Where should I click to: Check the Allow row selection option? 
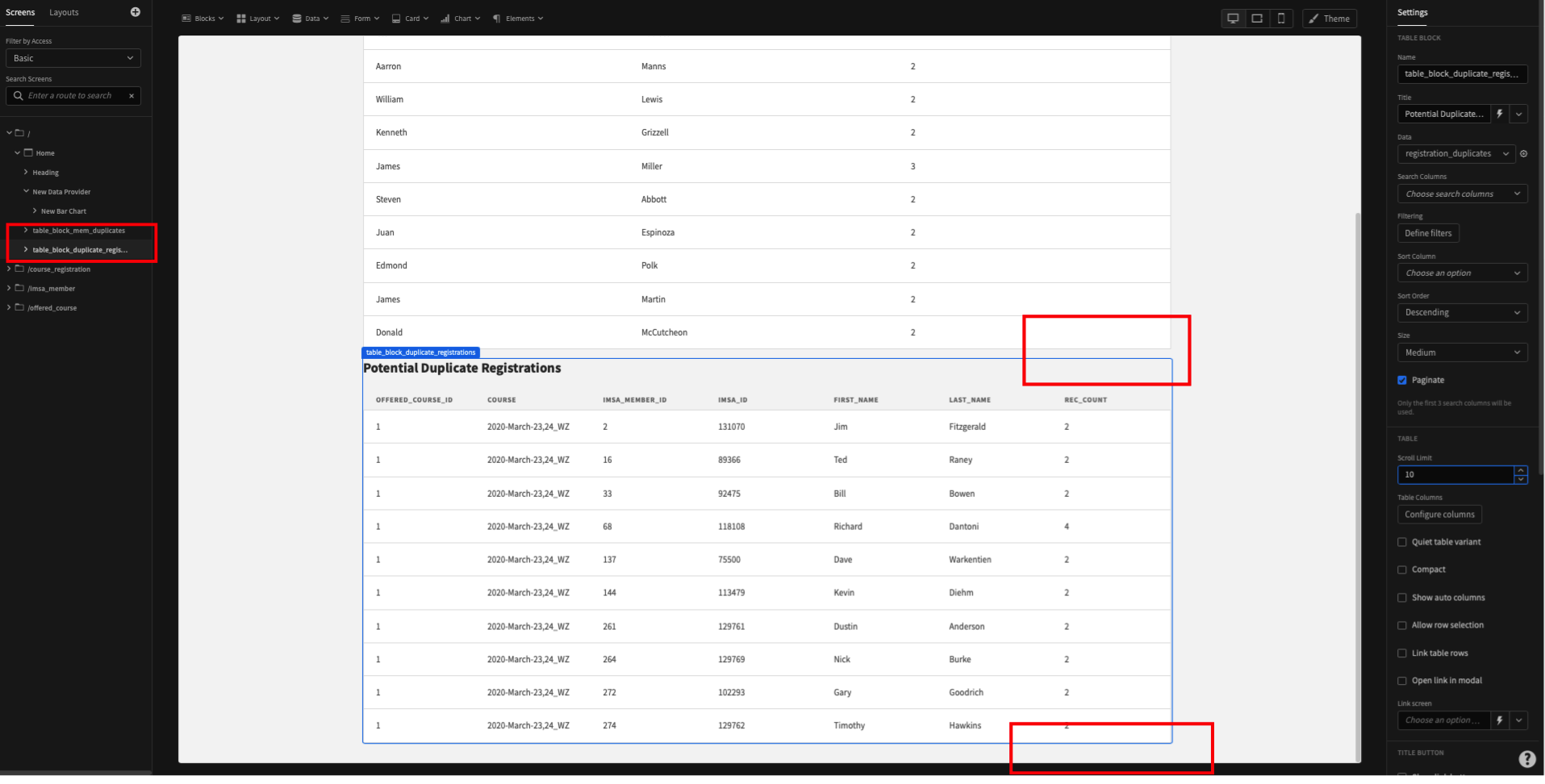1402,625
